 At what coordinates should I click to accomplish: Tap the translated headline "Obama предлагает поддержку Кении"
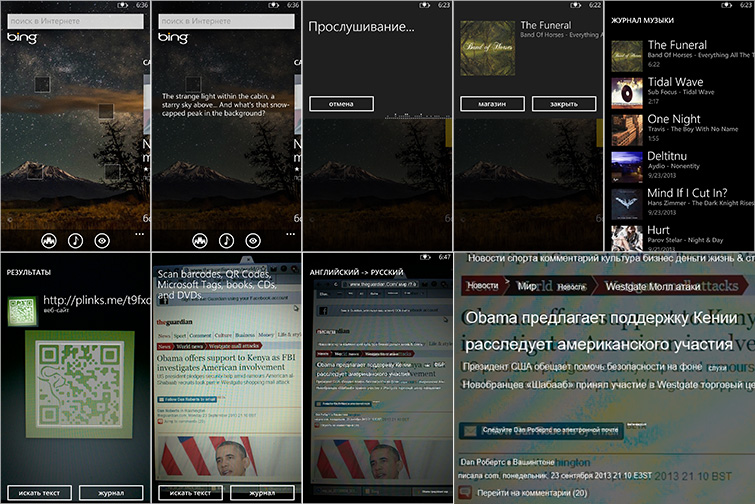coord(601,318)
